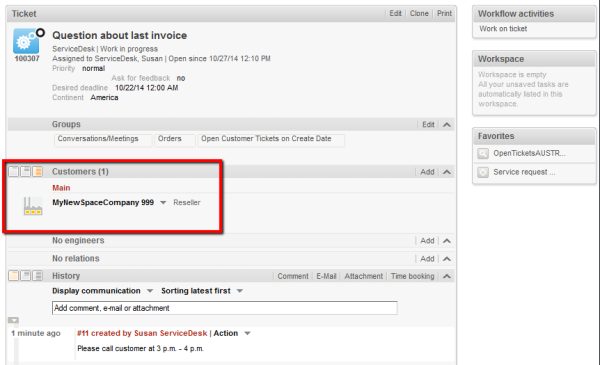
Task: Open the MyNewSpaceCompany 999 dropdown arrow
Action: click(x=163, y=203)
